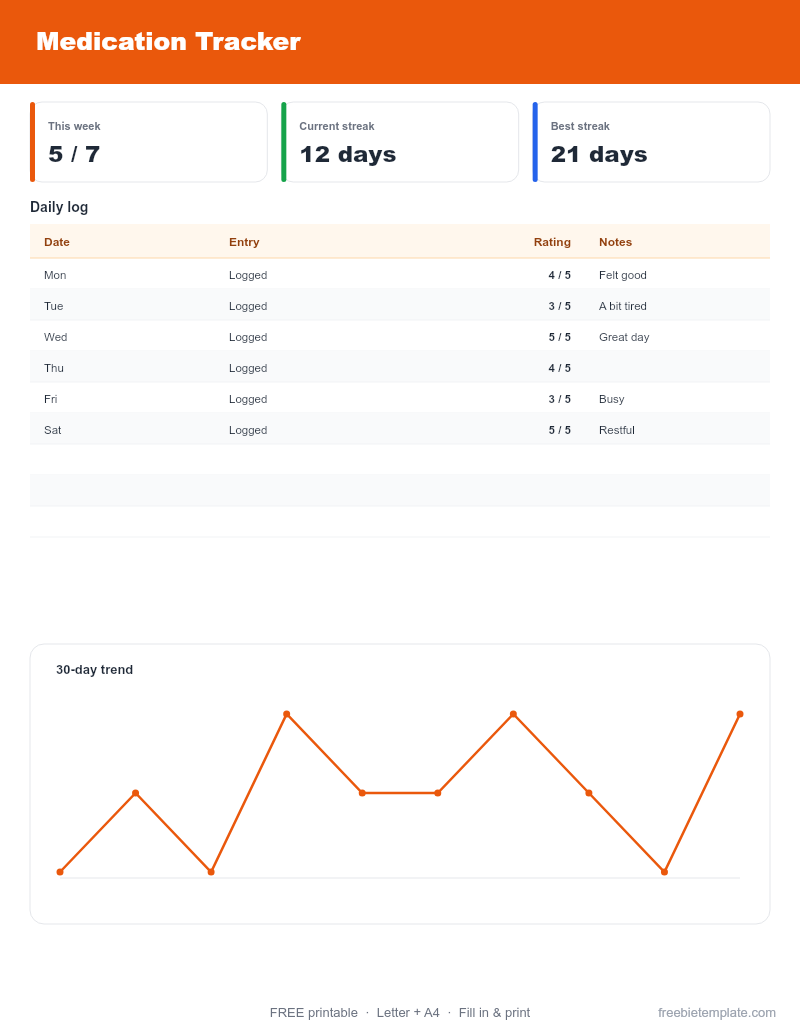Select the Current streak 12 days card
The width and height of the screenshot is (800, 1035).
tap(400, 142)
